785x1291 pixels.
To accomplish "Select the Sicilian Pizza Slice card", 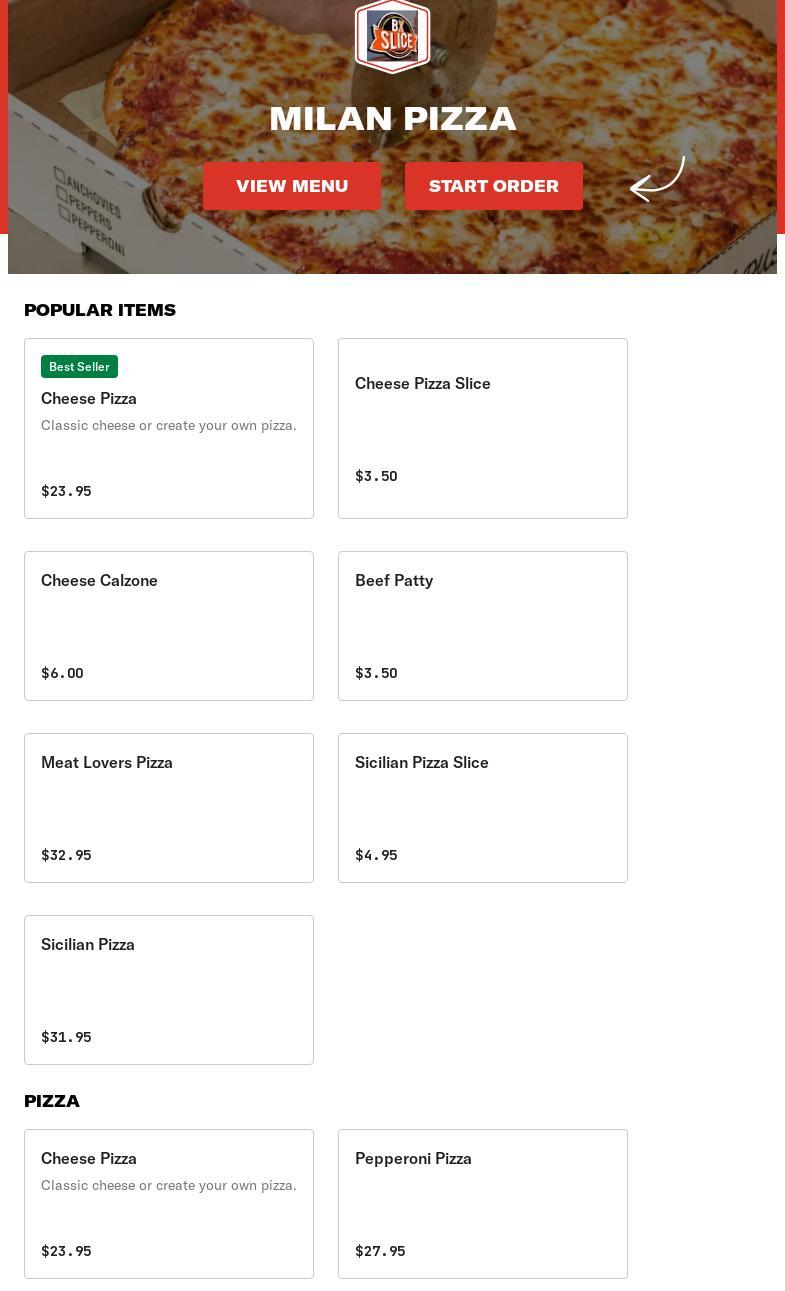I will point(483,808).
